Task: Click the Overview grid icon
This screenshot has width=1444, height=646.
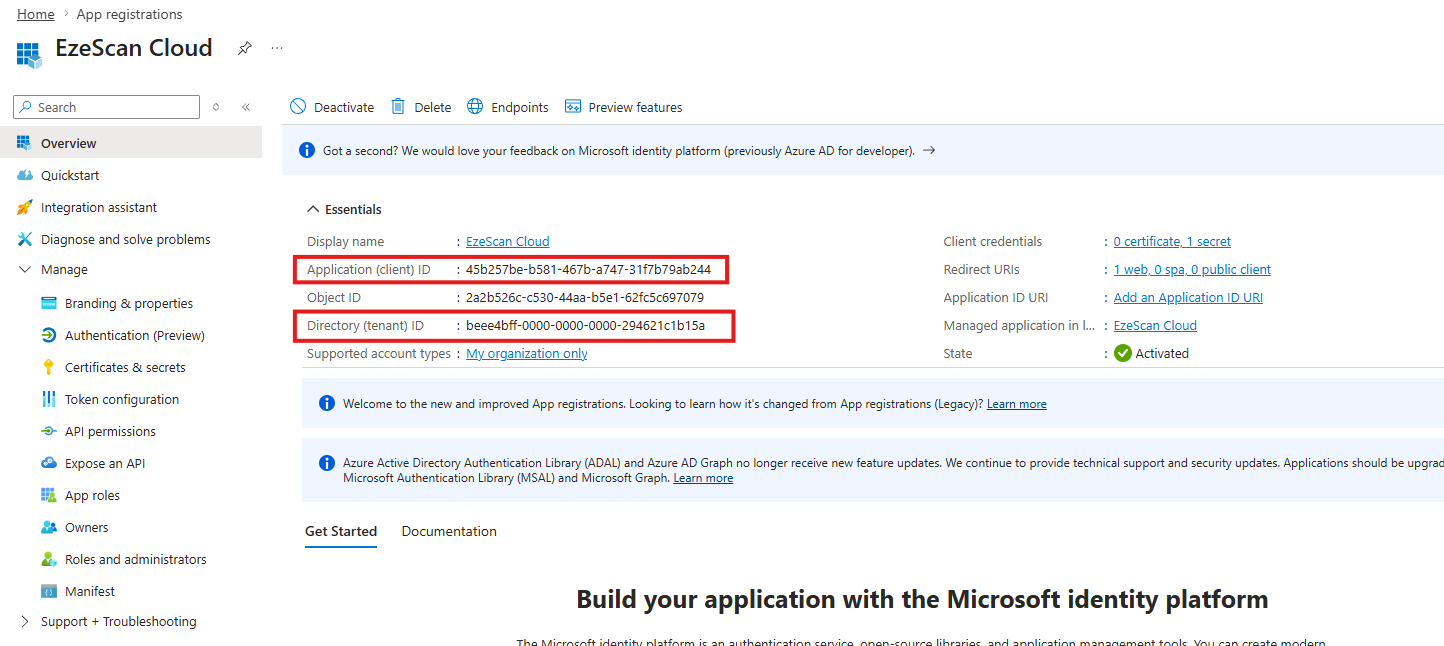Action: [x=25, y=143]
